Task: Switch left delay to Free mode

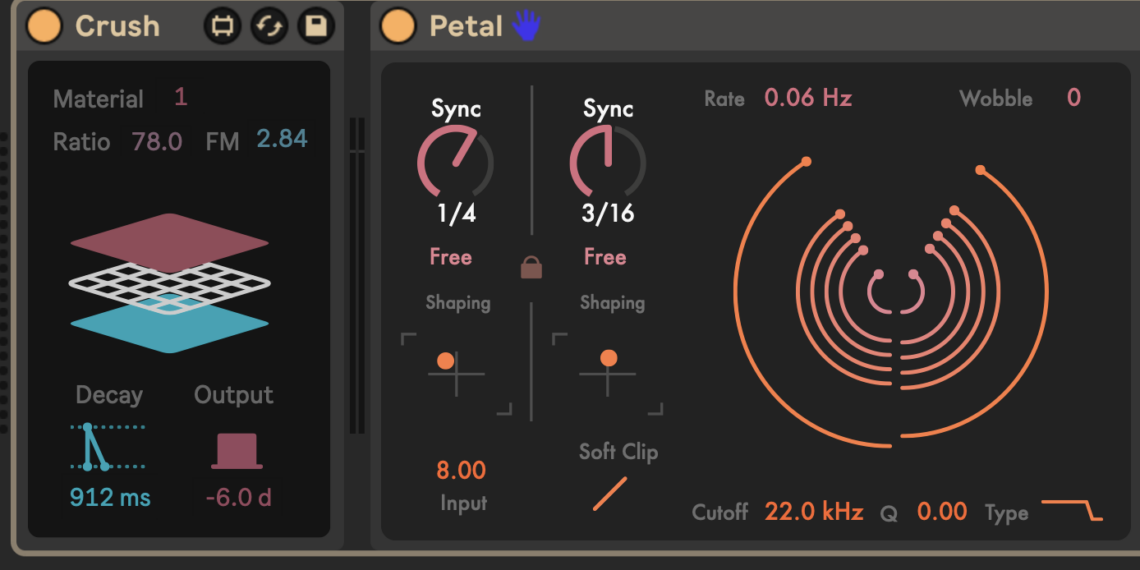Action: (450, 257)
